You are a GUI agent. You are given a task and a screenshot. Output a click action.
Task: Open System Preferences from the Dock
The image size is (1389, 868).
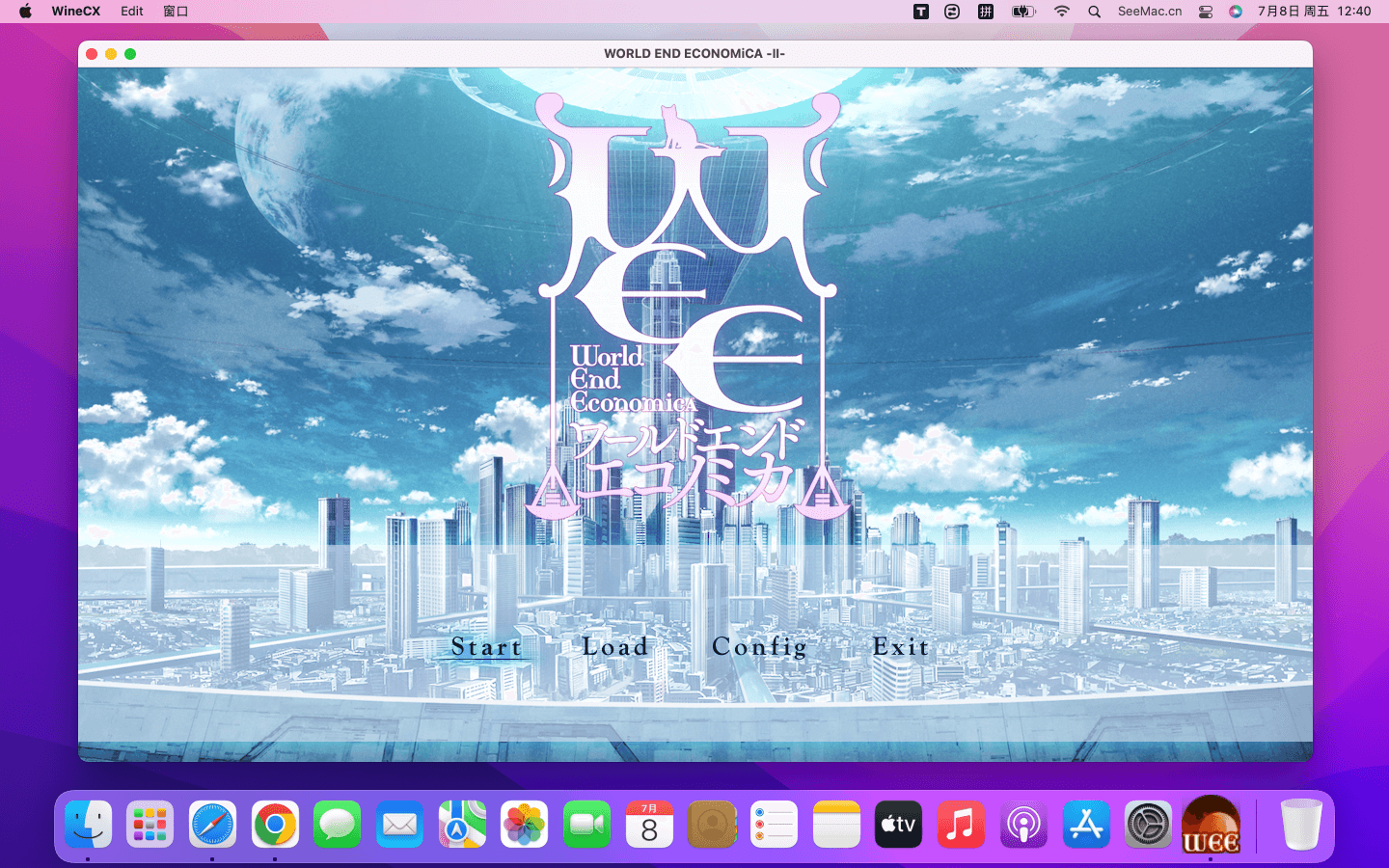point(1148,825)
